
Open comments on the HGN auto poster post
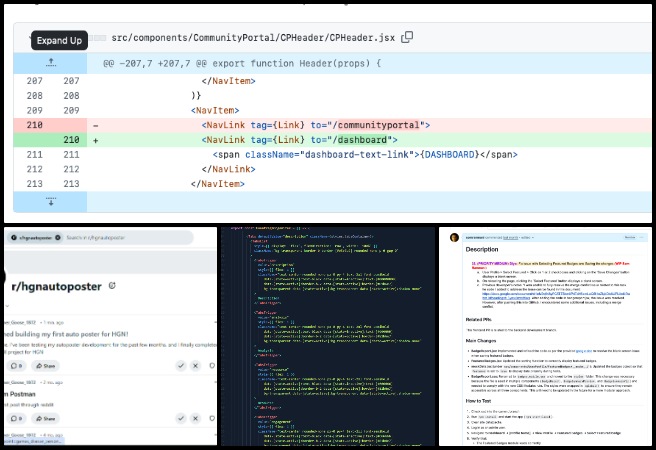16,366
